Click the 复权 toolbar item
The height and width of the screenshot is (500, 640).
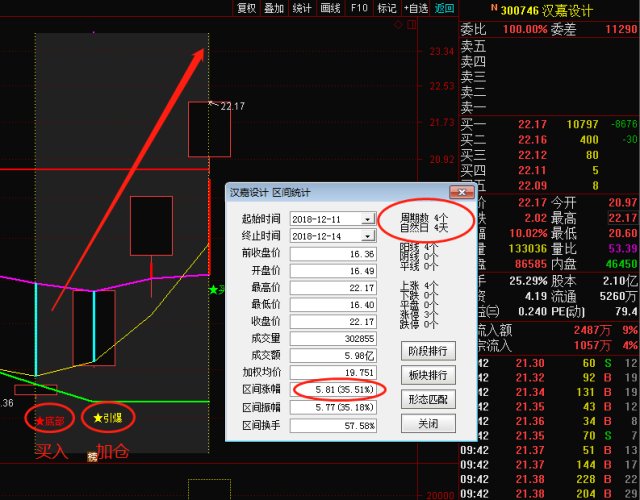pyautogui.click(x=246, y=8)
